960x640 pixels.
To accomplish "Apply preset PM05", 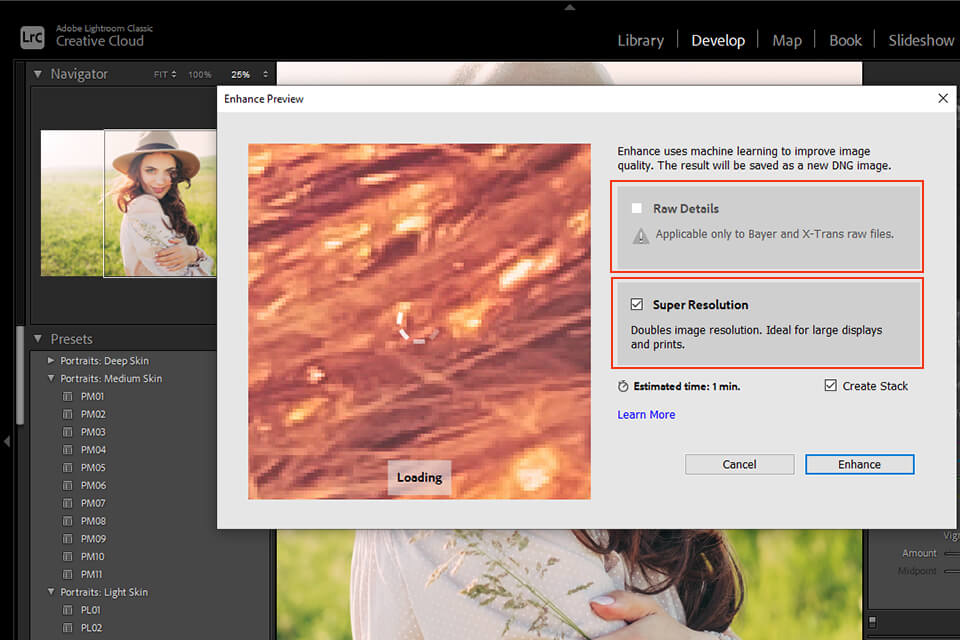I will (x=93, y=467).
